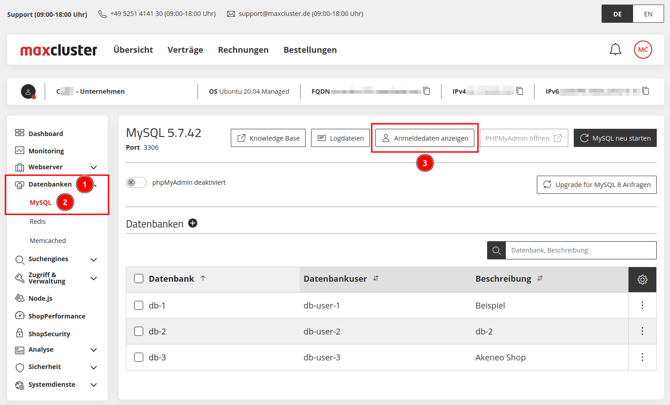670x405 pixels.
Task: Expand the Suchengines sidebar section
Action: click(x=94, y=259)
